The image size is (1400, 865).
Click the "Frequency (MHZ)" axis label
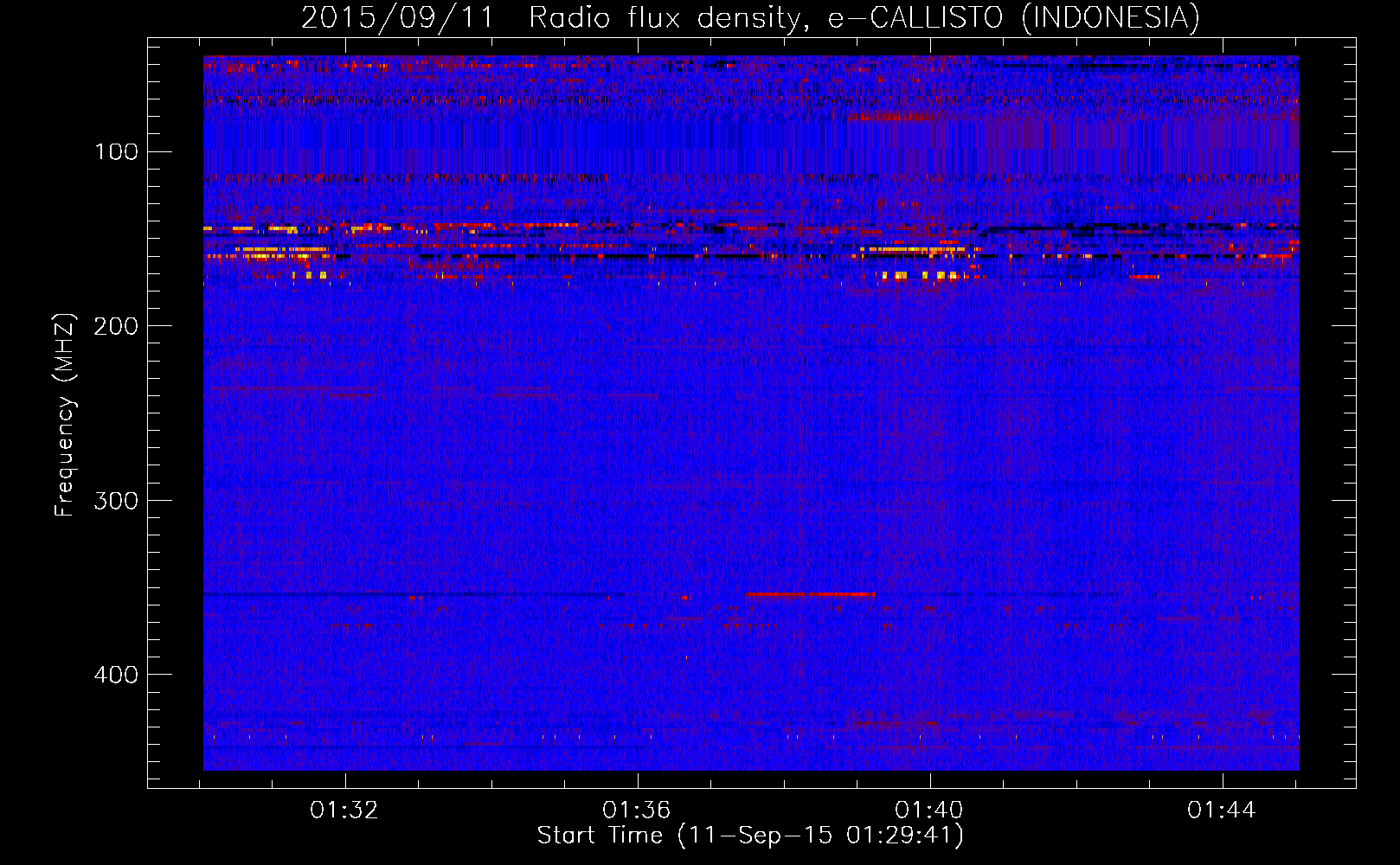pyautogui.click(x=65, y=415)
